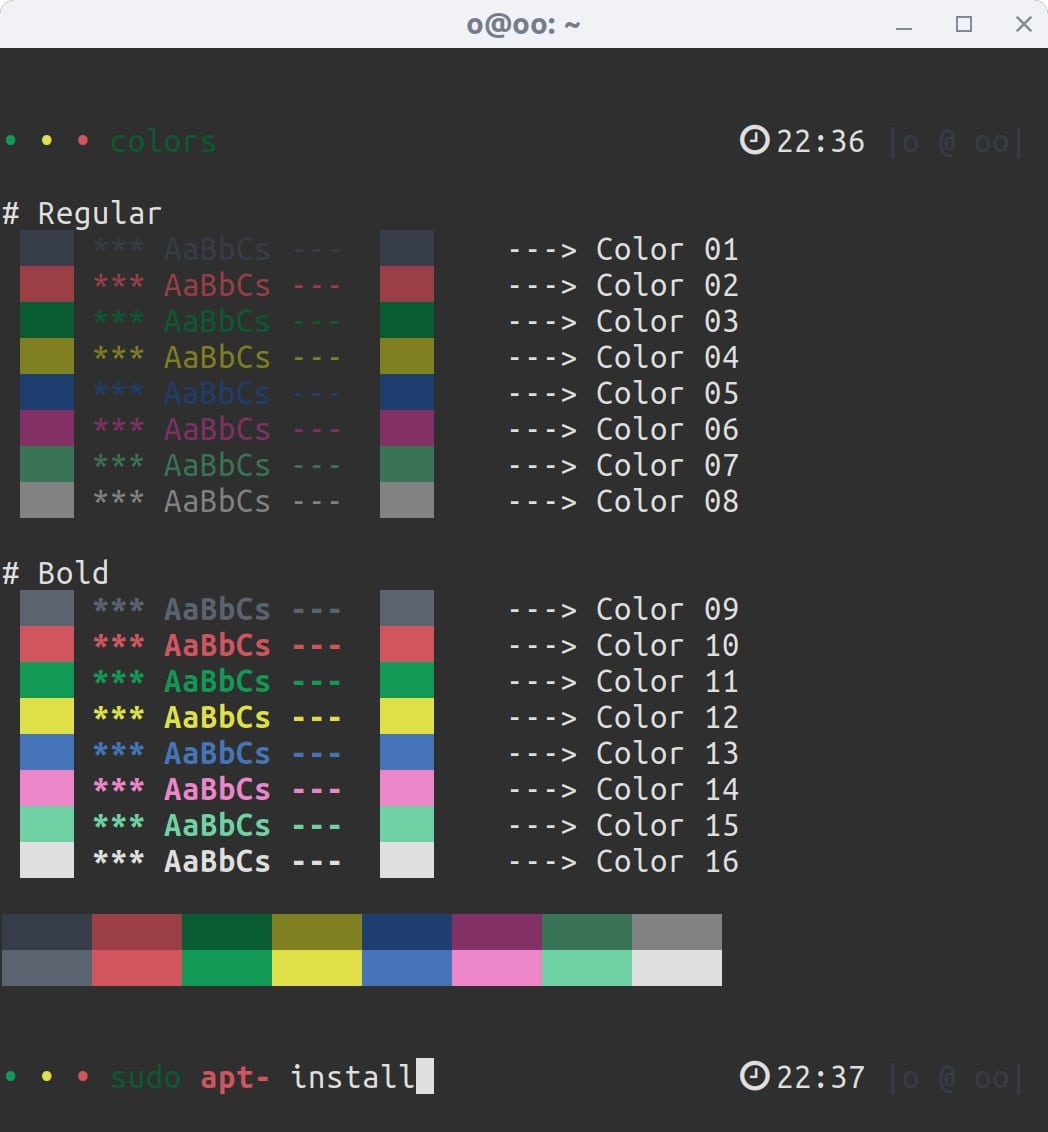This screenshot has height=1132, width=1048.
Task: Pick the pink swatch in bottom palette strip
Action: pyautogui.click(x=497, y=968)
